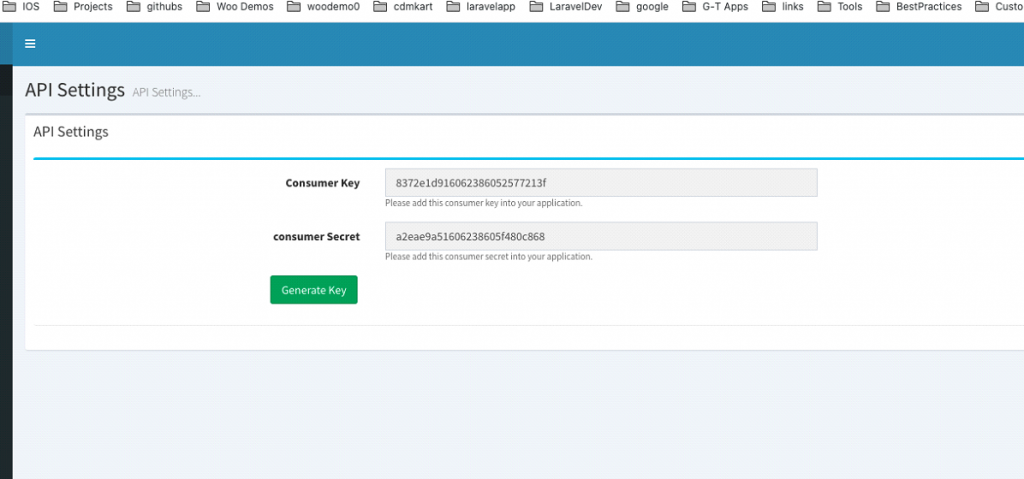The image size is (1024, 479).
Task: Open the cdmkart bookmarks folder
Action: pyautogui.click(x=404, y=7)
